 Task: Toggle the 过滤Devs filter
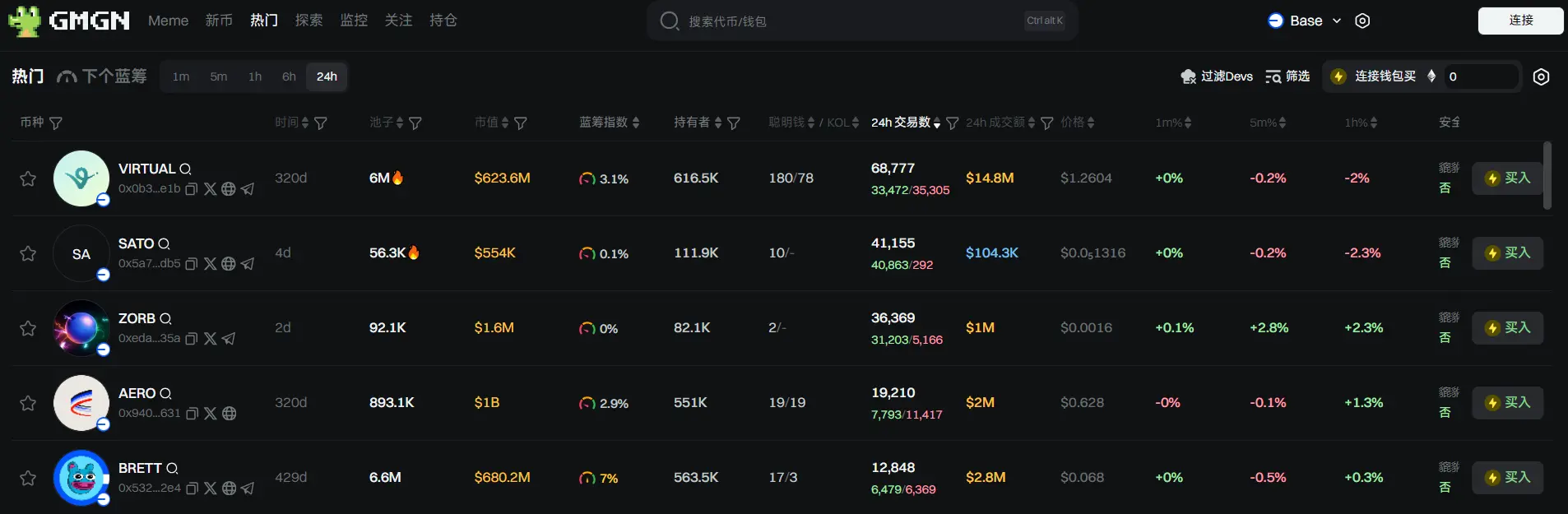[1217, 76]
